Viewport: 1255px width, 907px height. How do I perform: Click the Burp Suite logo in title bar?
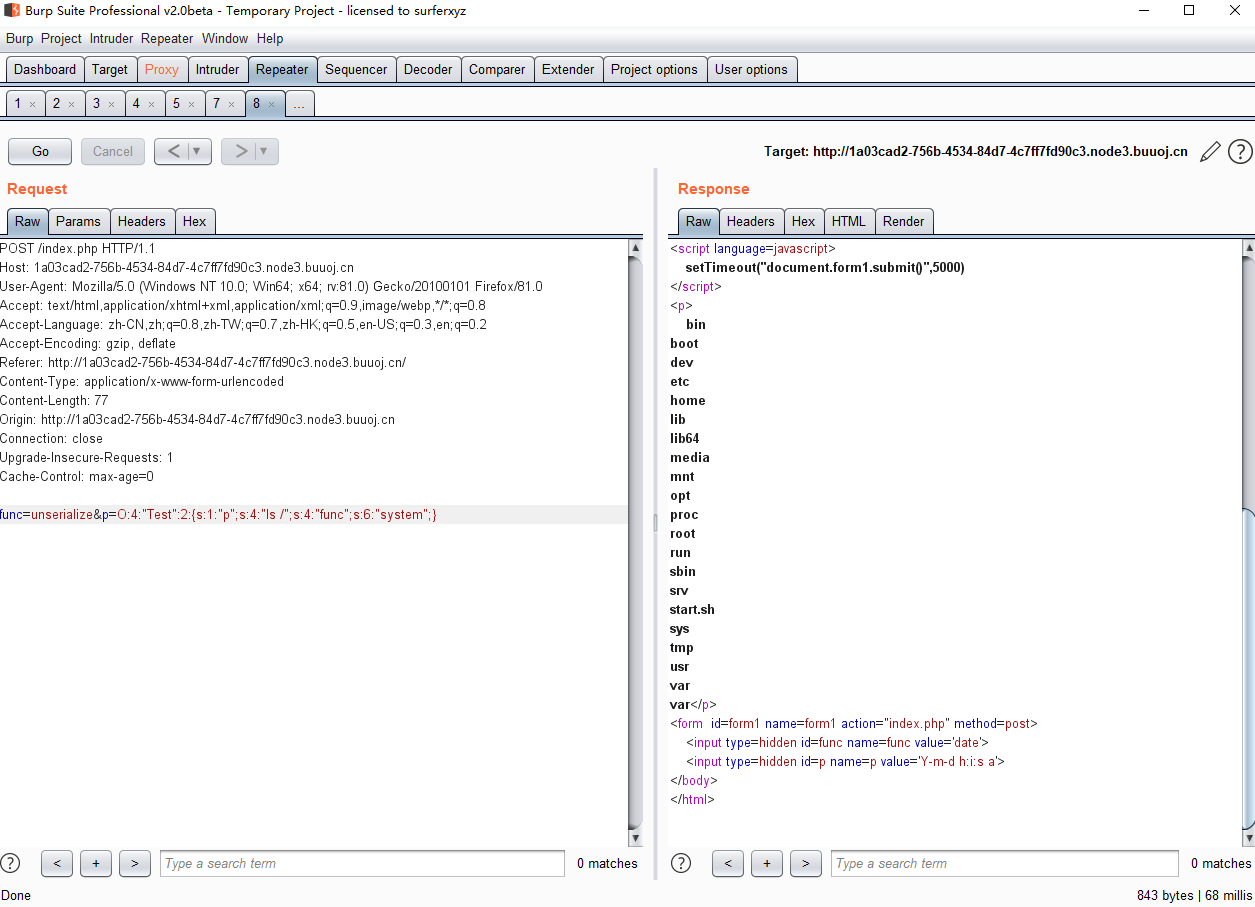(12, 11)
